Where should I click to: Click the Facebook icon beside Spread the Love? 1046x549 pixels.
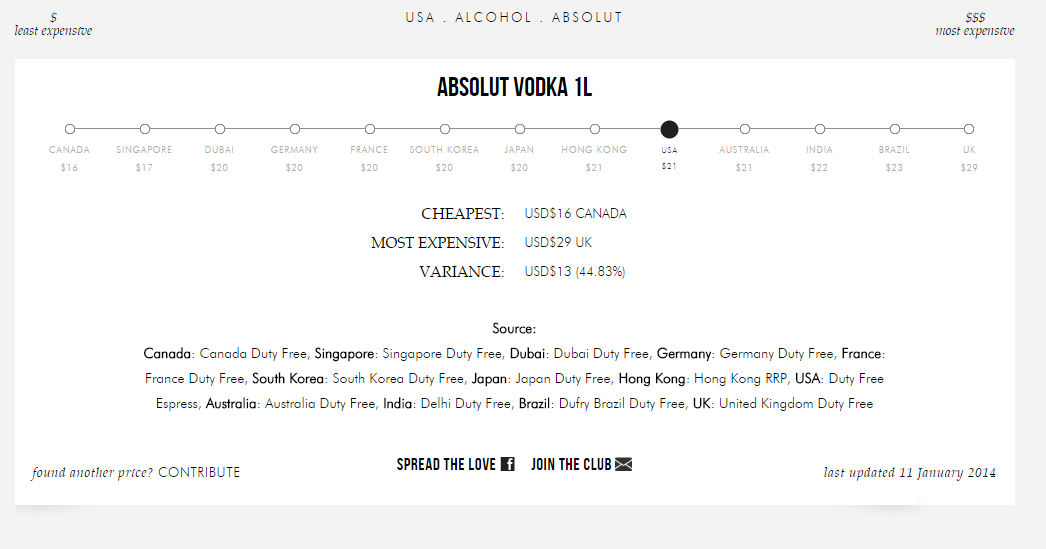coord(507,464)
